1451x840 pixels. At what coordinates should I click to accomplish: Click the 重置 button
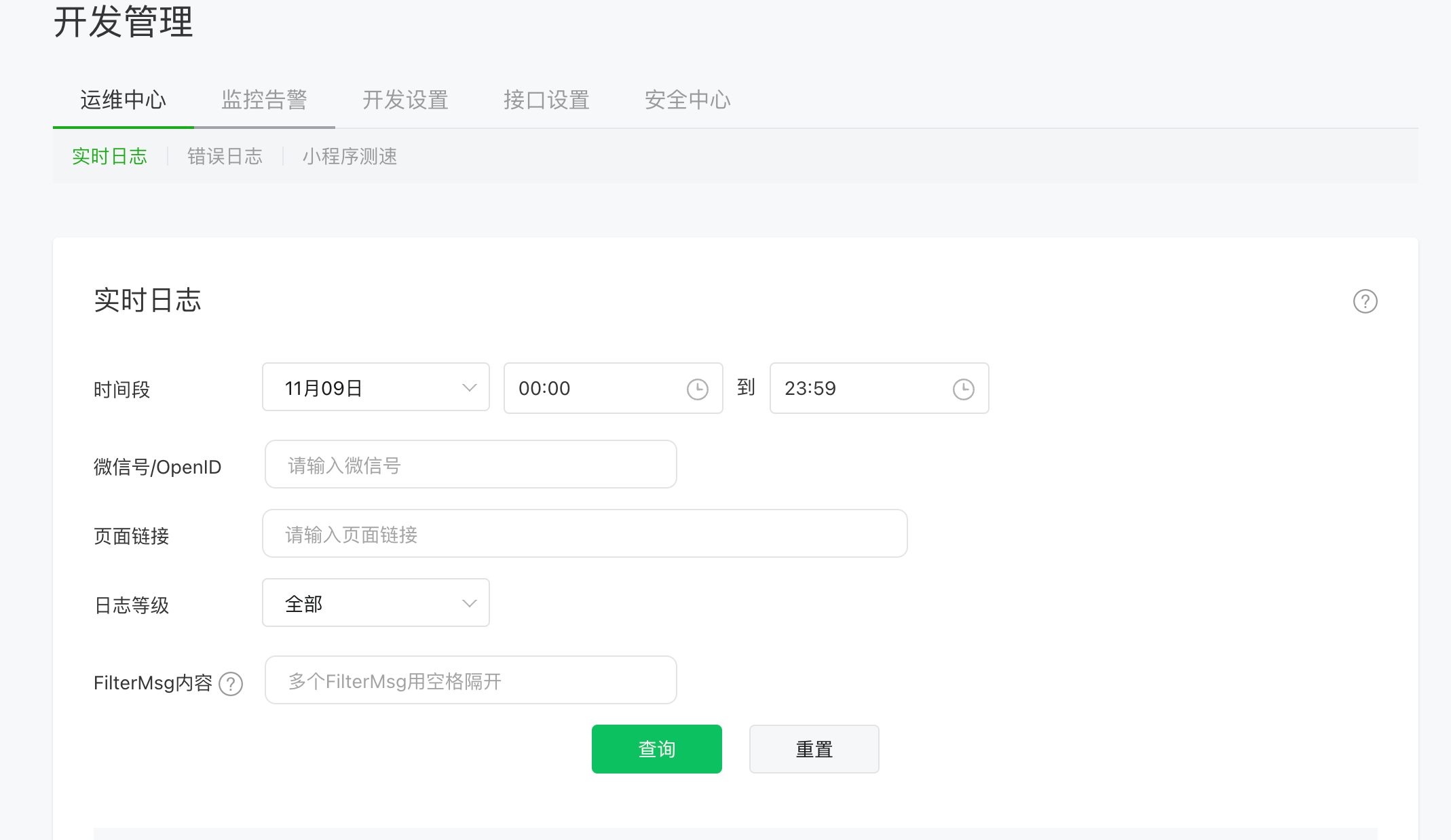click(x=814, y=749)
